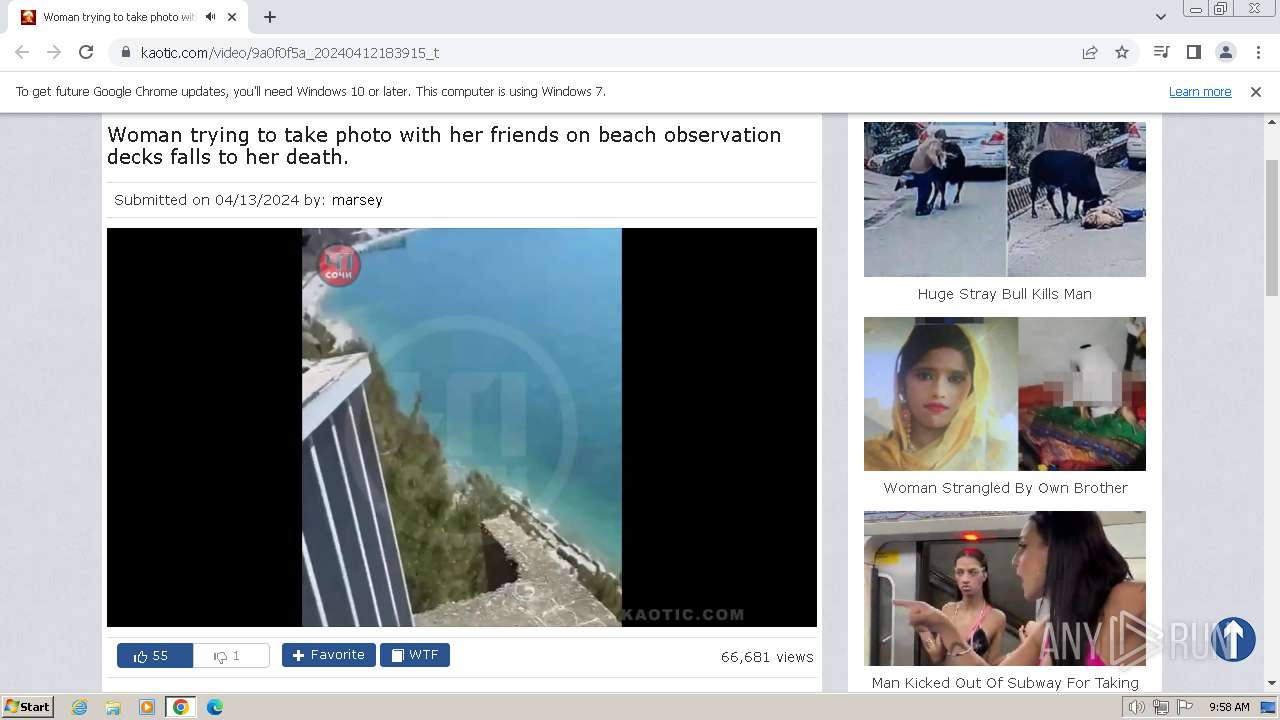Click the scrollbar down arrow
Image resolution: width=1280 pixels, height=720 pixels.
(1272, 683)
